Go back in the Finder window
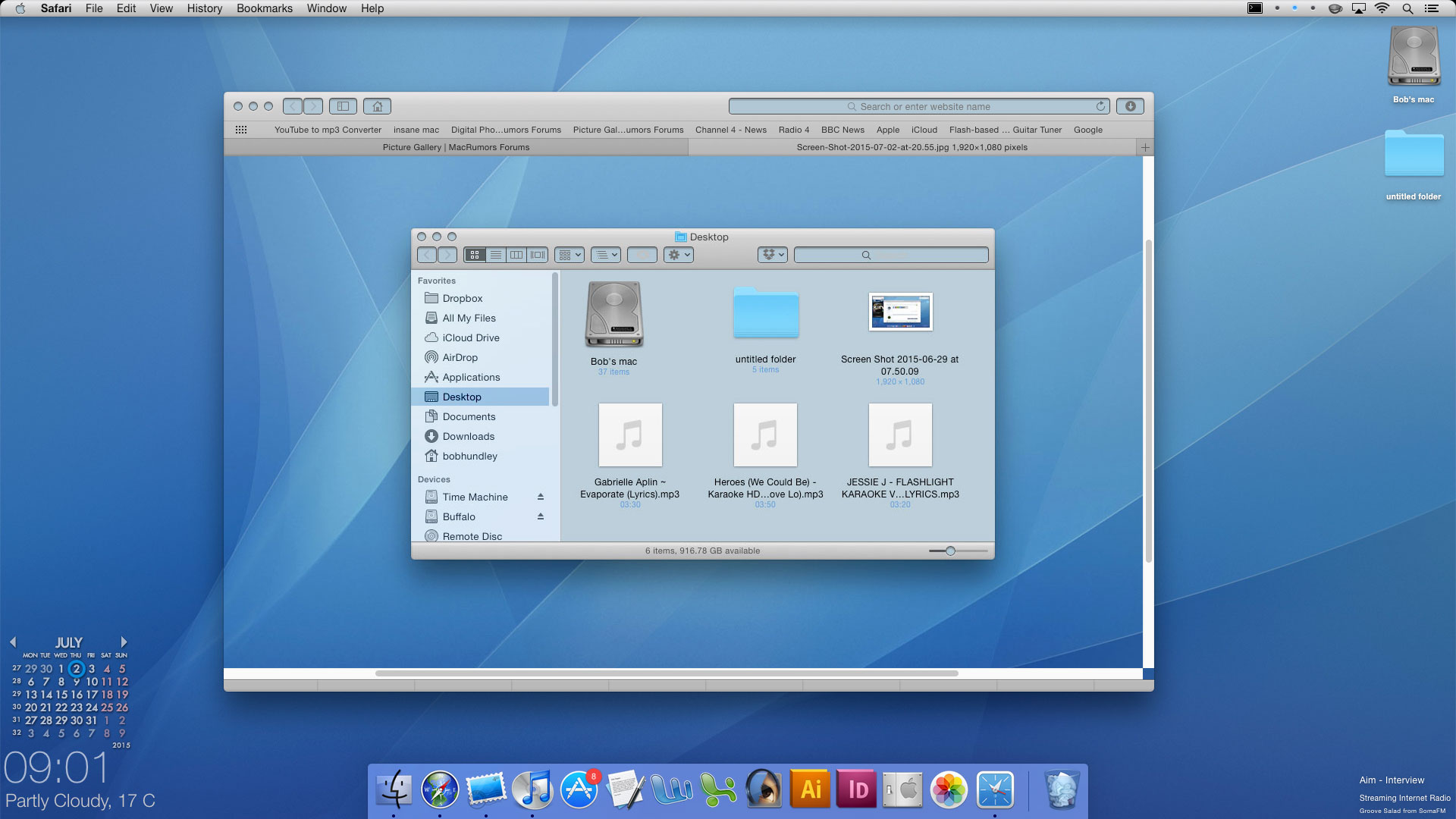This screenshot has height=819, width=1456. pyautogui.click(x=427, y=255)
